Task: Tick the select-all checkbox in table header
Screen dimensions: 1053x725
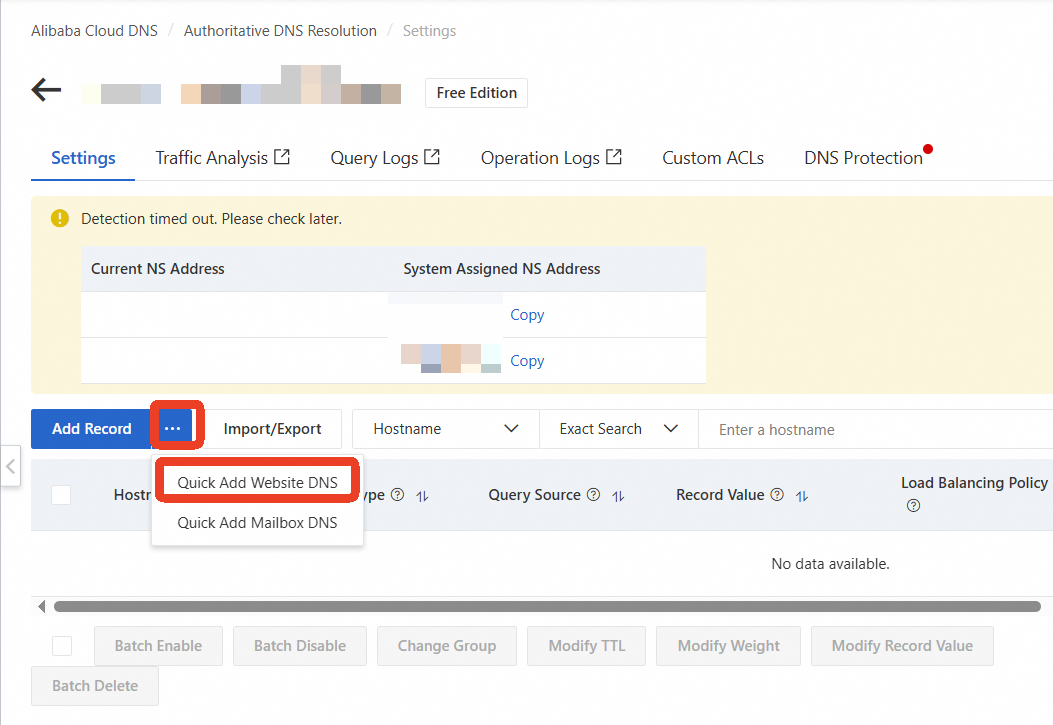Action: (61, 495)
